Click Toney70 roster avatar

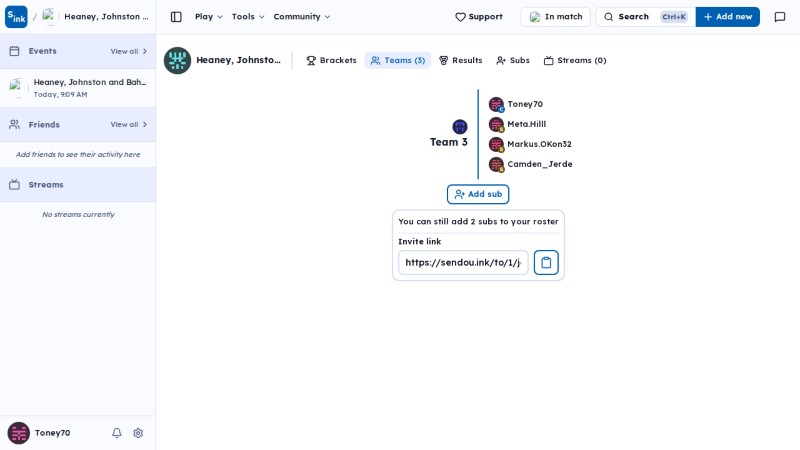[x=496, y=104]
